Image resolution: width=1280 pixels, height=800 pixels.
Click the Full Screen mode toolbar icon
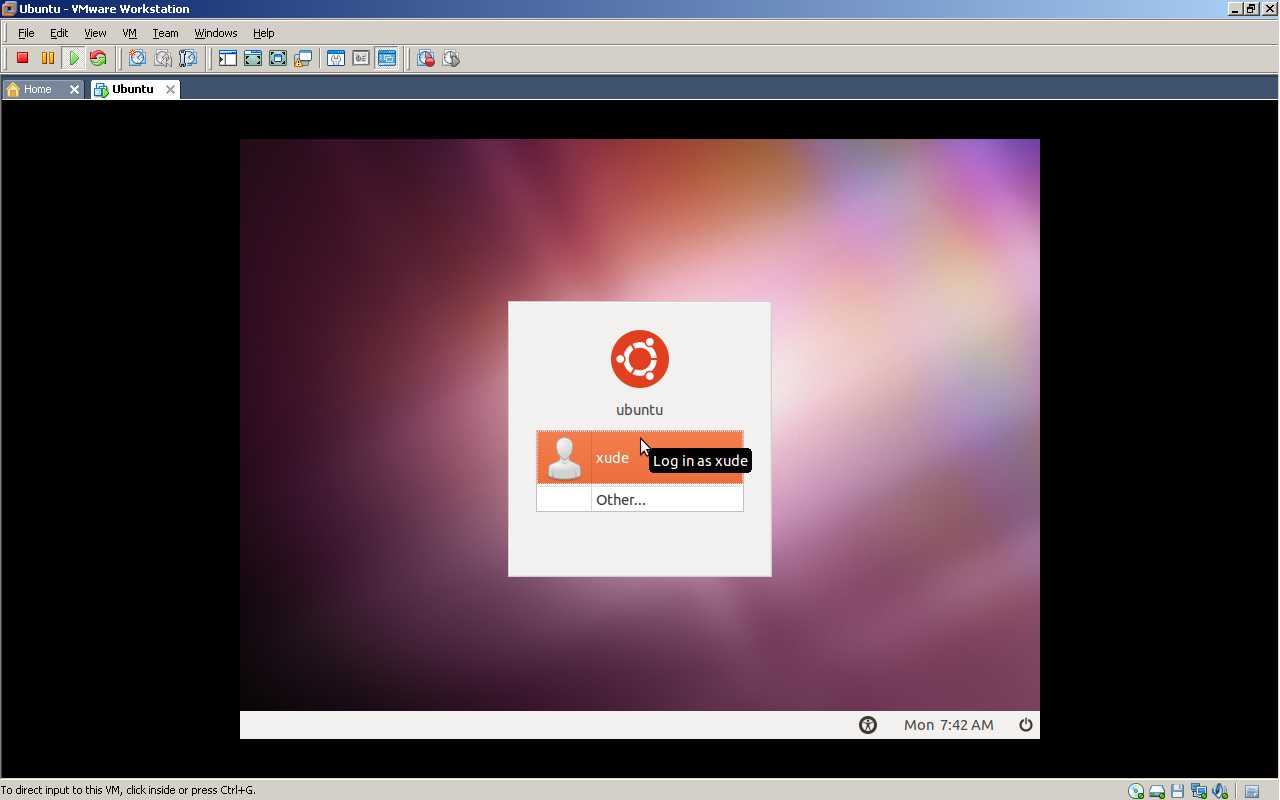click(277, 59)
